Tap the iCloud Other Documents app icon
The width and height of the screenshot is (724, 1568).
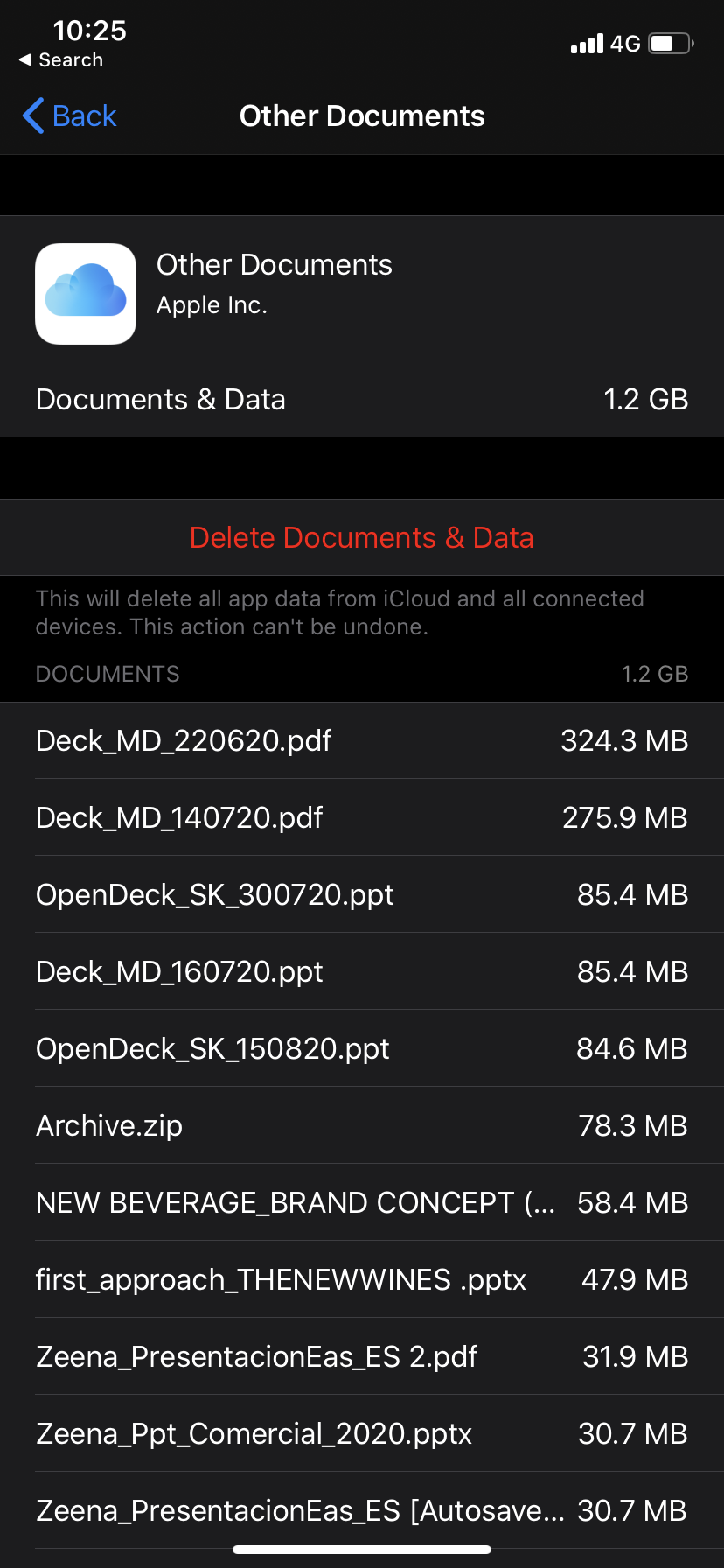pos(86,294)
